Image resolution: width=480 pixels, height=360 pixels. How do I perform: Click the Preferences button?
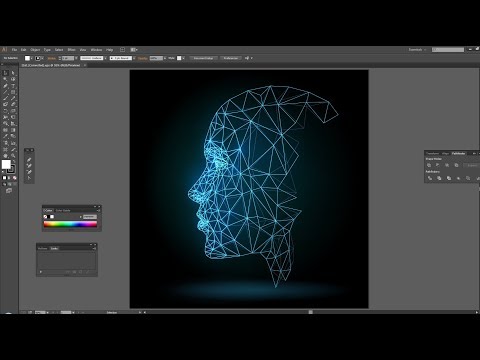[230, 58]
